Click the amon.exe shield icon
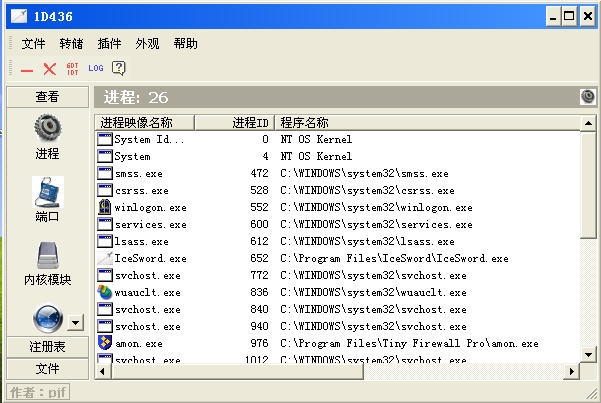 [105, 343]
